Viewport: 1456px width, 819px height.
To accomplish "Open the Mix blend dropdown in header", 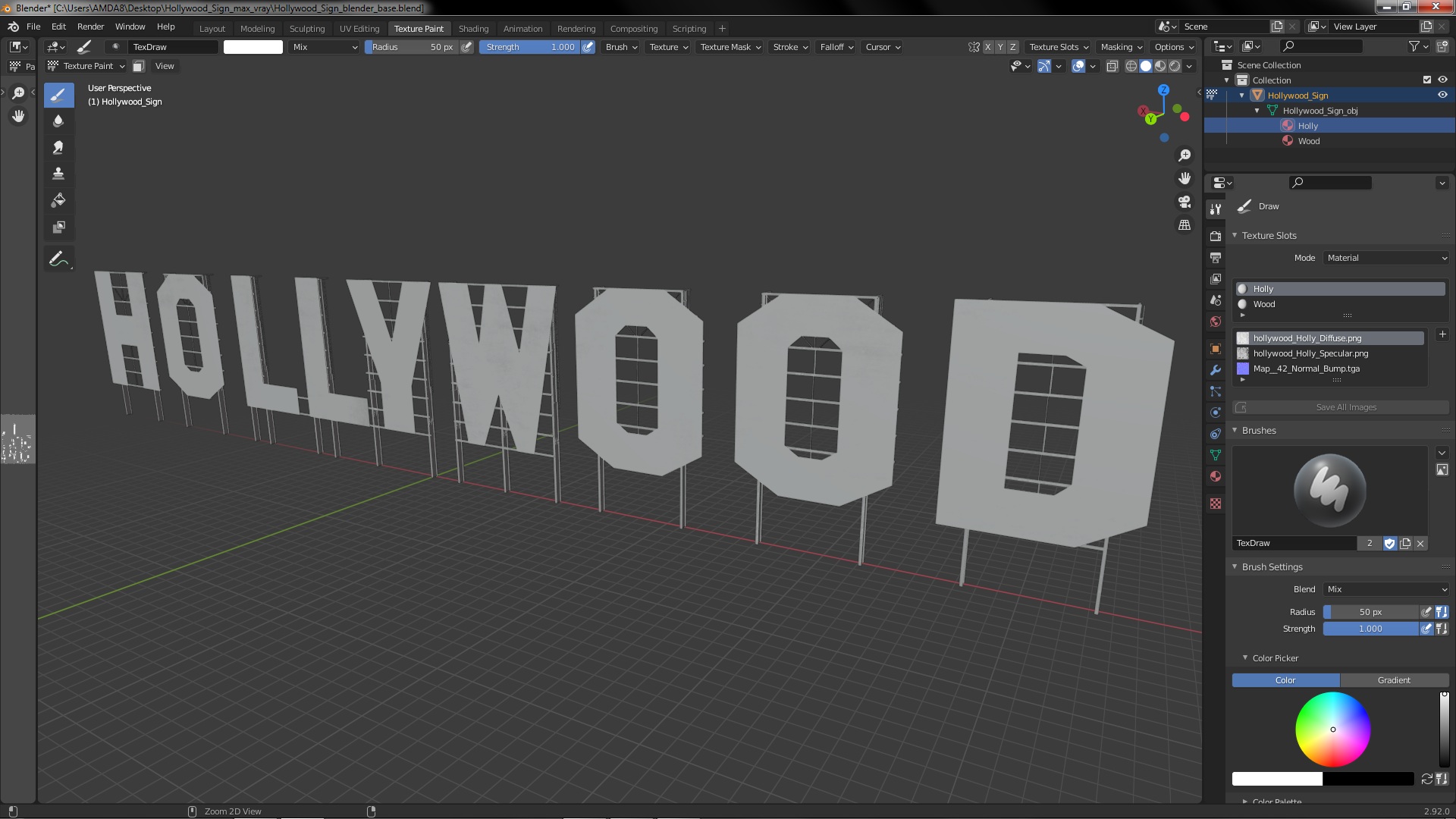I will pyautogui.click(x=325, y=47).
